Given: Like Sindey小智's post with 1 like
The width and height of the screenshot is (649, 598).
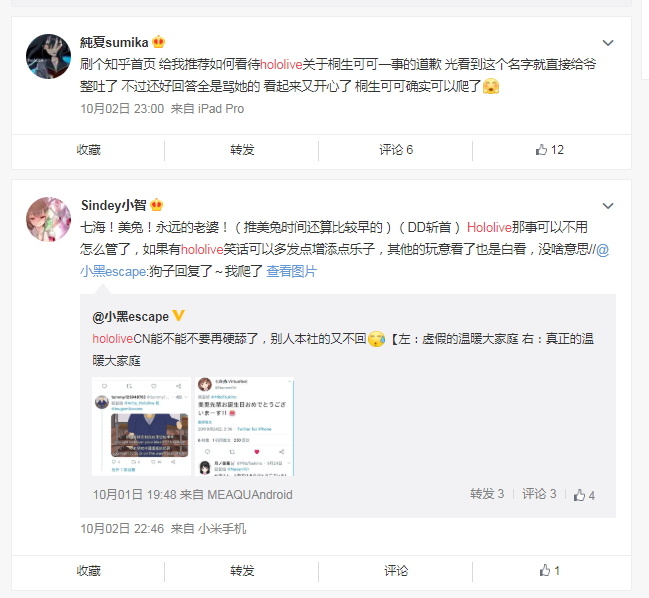Looking at the screenshot, I should (550, 571).
